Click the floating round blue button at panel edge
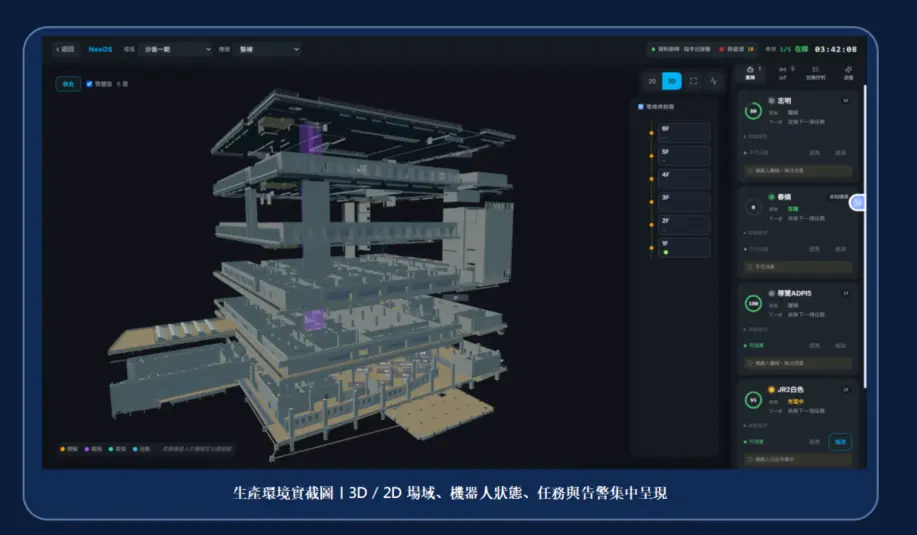The width and height of the screenshot is (917, 535). [x=857, y=202]
